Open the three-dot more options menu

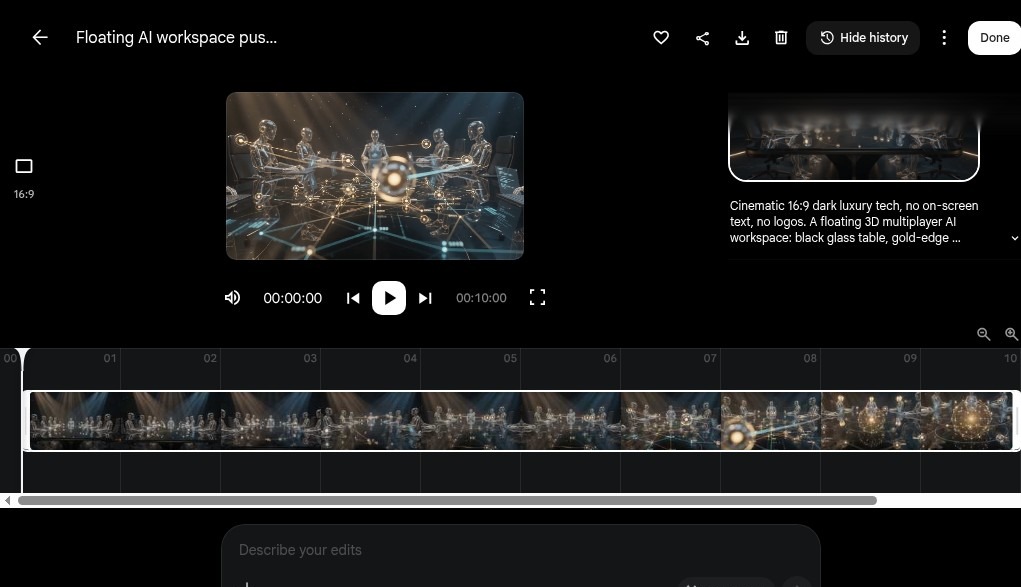click(x=944, y=38)
